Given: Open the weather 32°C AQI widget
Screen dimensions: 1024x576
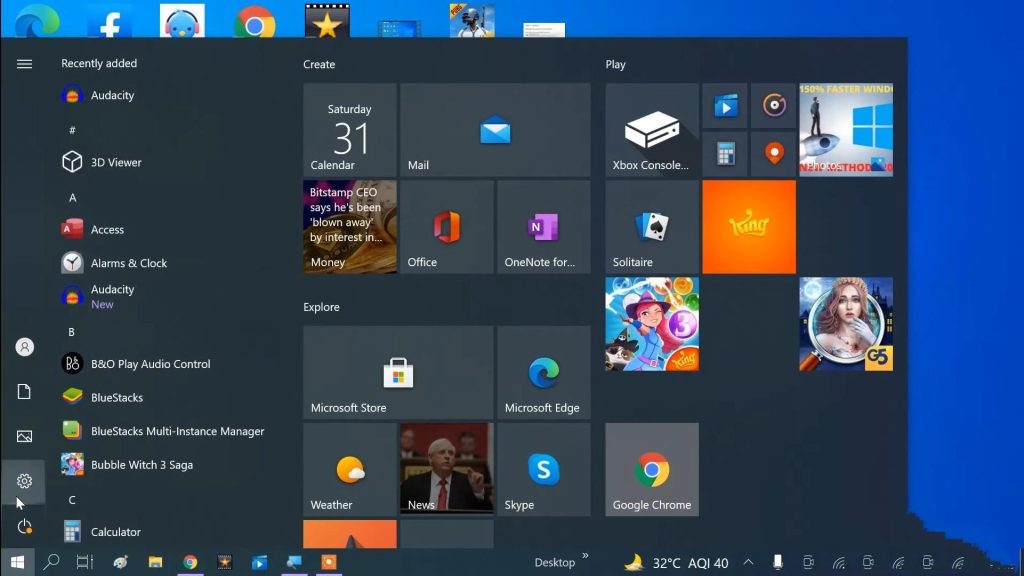Looking at the screenshot, I should point(677,562).
